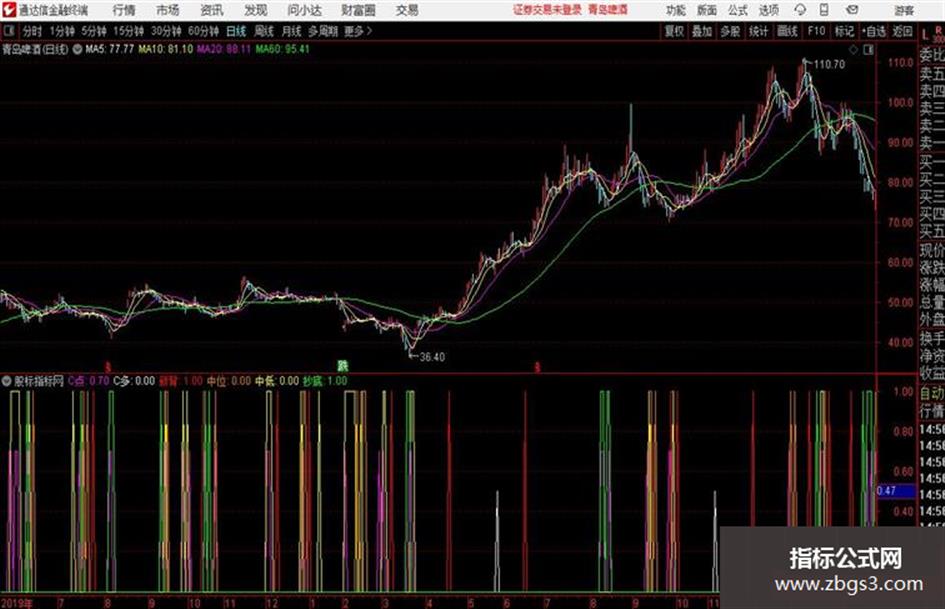Screen dimensions: 945x609
Task: Switch to the 60分钟 period tab
Action: 203,31
